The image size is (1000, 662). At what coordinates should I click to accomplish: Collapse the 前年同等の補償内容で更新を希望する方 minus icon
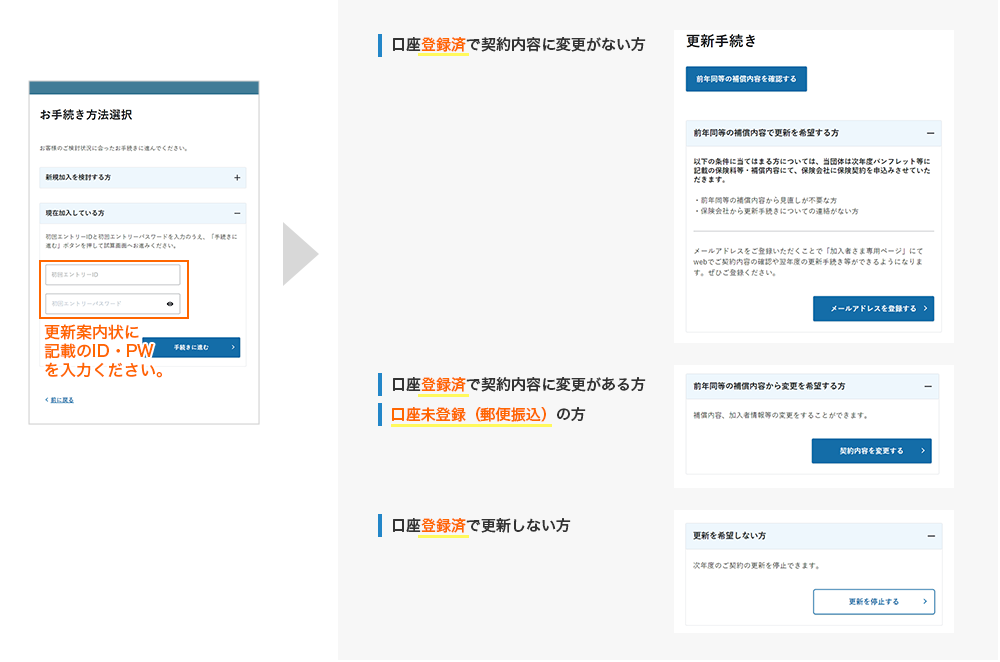coord(930,133)
